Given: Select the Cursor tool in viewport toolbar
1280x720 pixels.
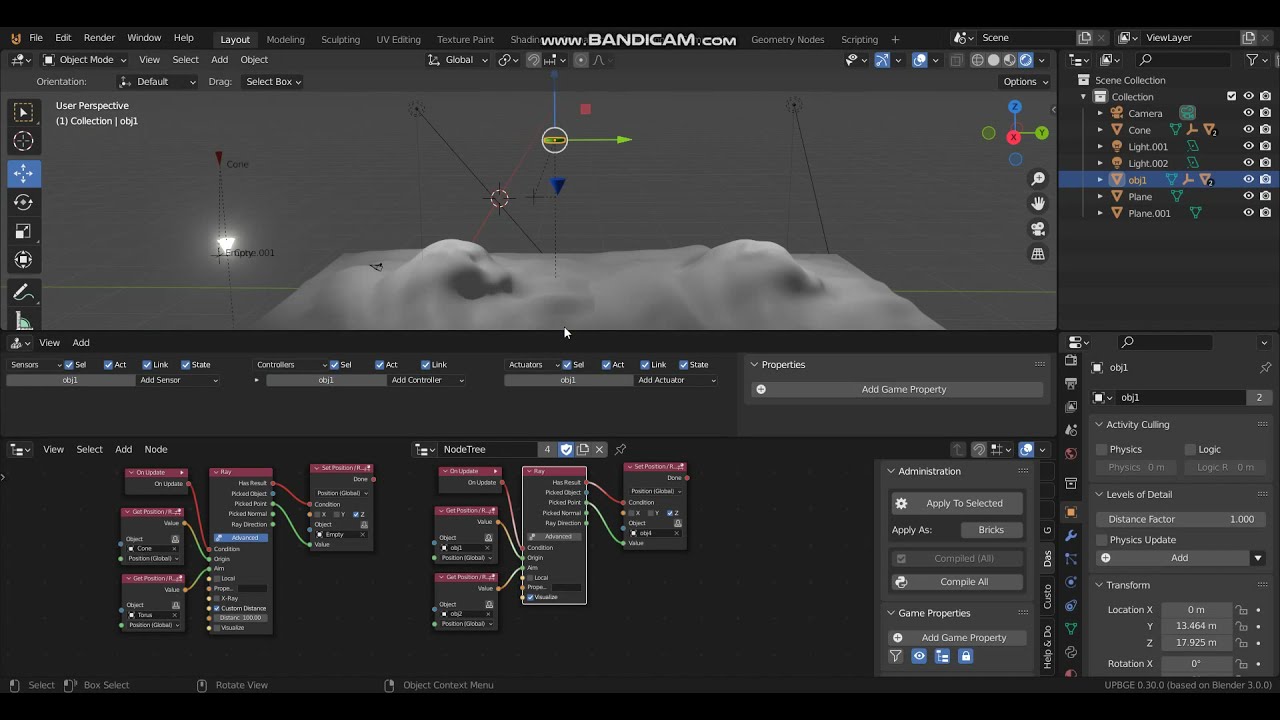Looking at the screenshot, I should (x=23, y=141).
